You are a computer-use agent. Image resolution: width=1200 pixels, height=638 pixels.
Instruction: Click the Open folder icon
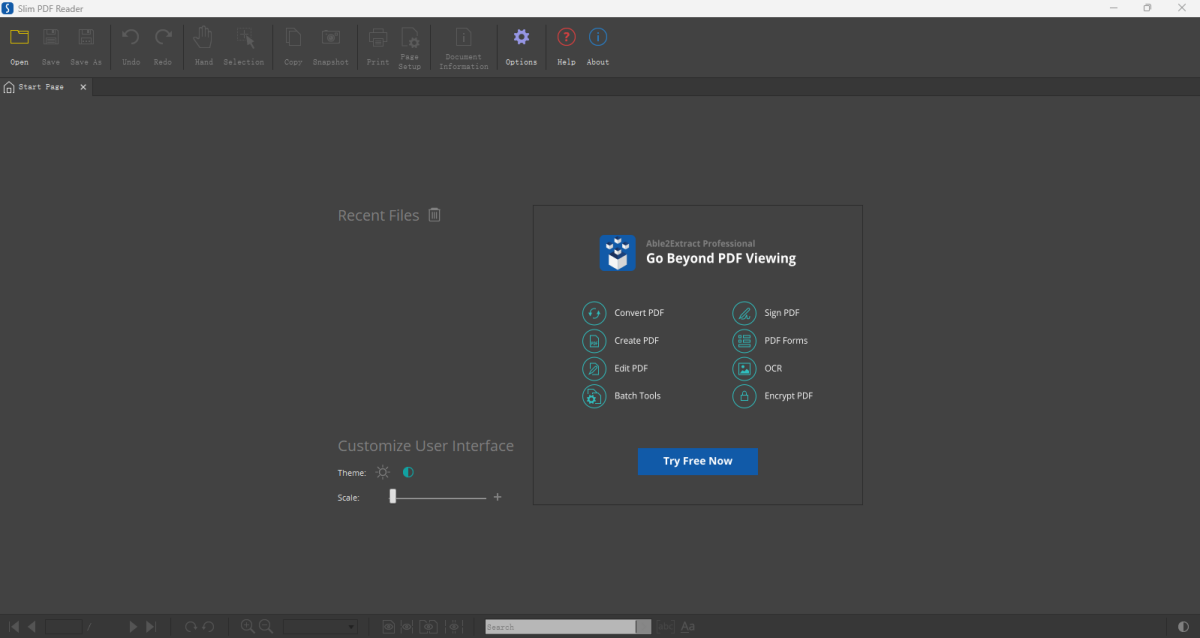click(x=19, y=38)
